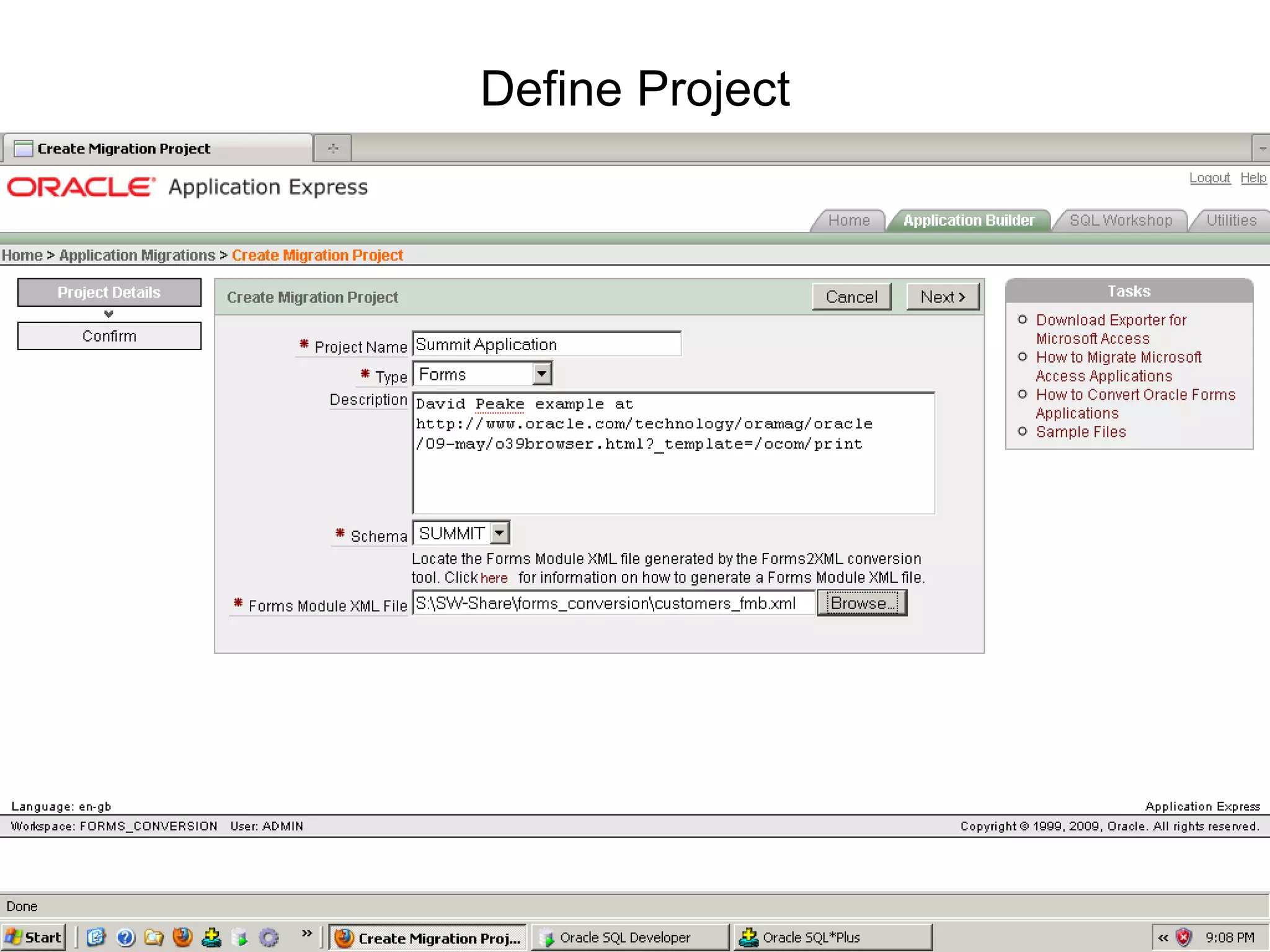This screenshot has width=1270, height=952.
Task: Select the Create Migration Project browser tab
Action: coord(158,148)
